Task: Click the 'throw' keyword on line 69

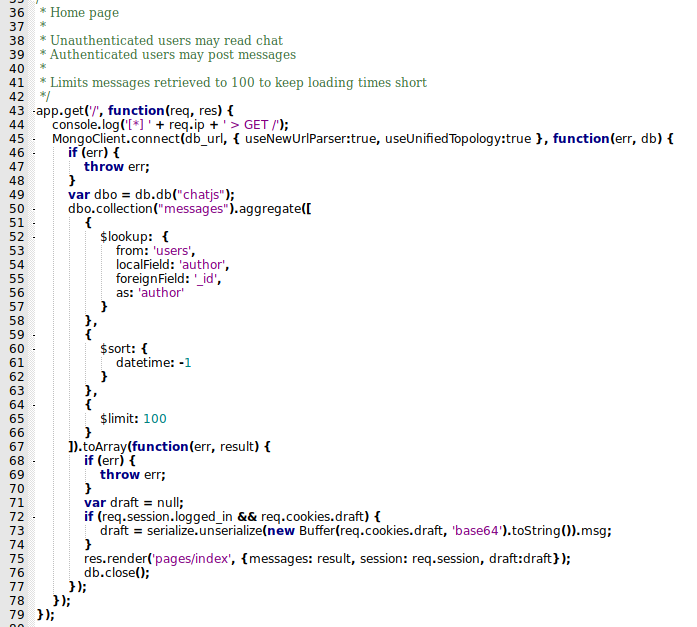Action: click(x=120, y=475)
